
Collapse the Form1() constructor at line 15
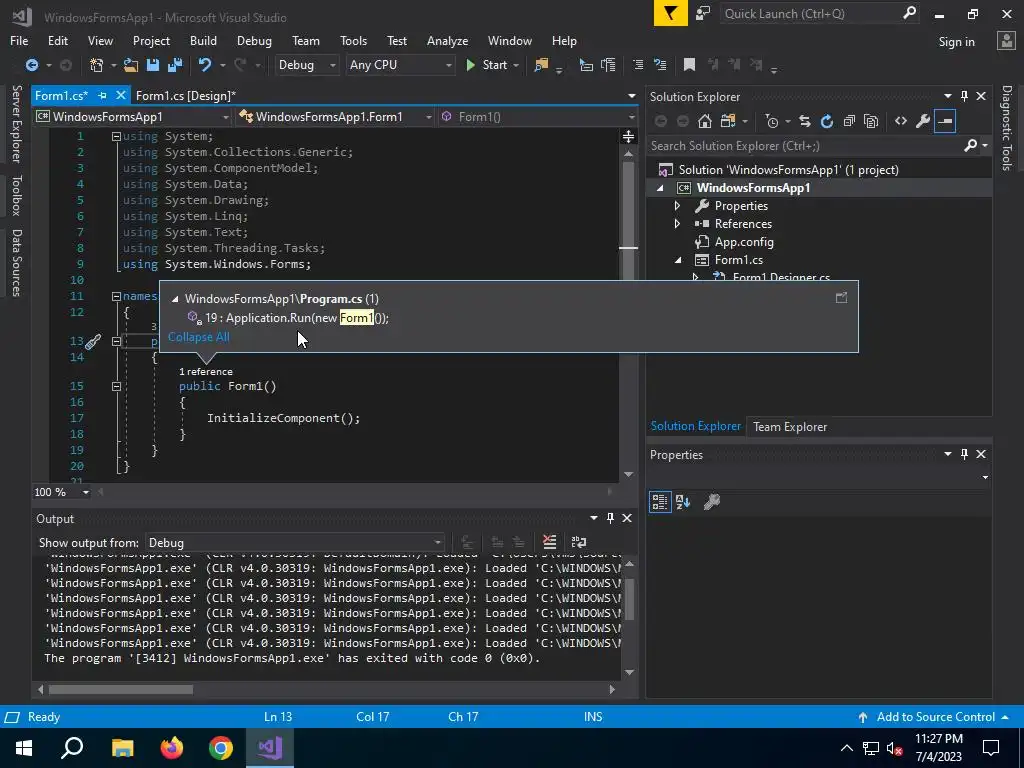coord(116,386)
